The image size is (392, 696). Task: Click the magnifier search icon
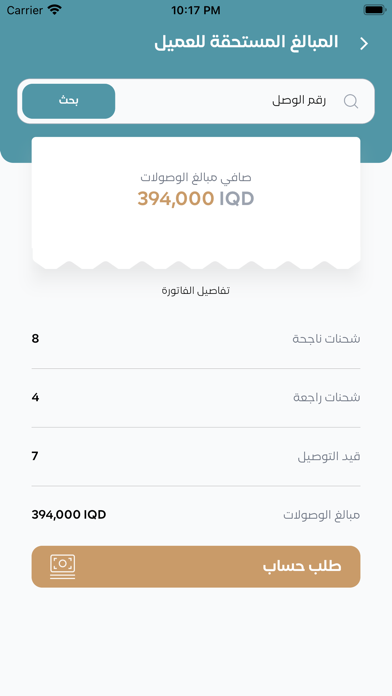pyautogui.click(x=351, y=102)
